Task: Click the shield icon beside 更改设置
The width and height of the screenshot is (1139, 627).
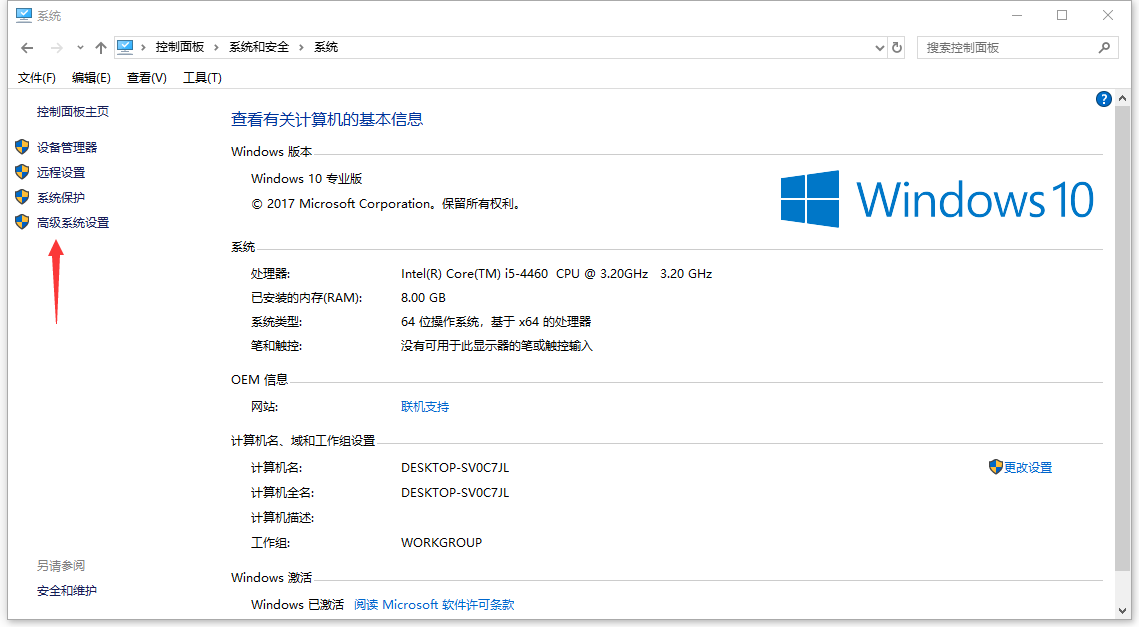Action: [x=995, y=466]
